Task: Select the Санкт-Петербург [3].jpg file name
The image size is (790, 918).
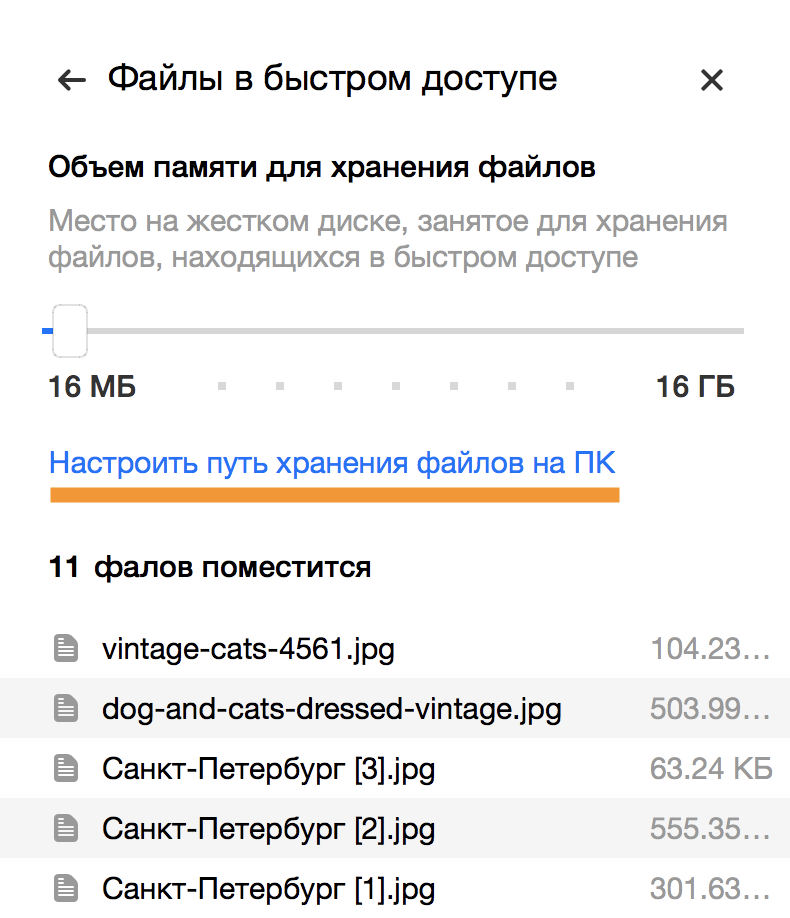Action: (268, 769)
